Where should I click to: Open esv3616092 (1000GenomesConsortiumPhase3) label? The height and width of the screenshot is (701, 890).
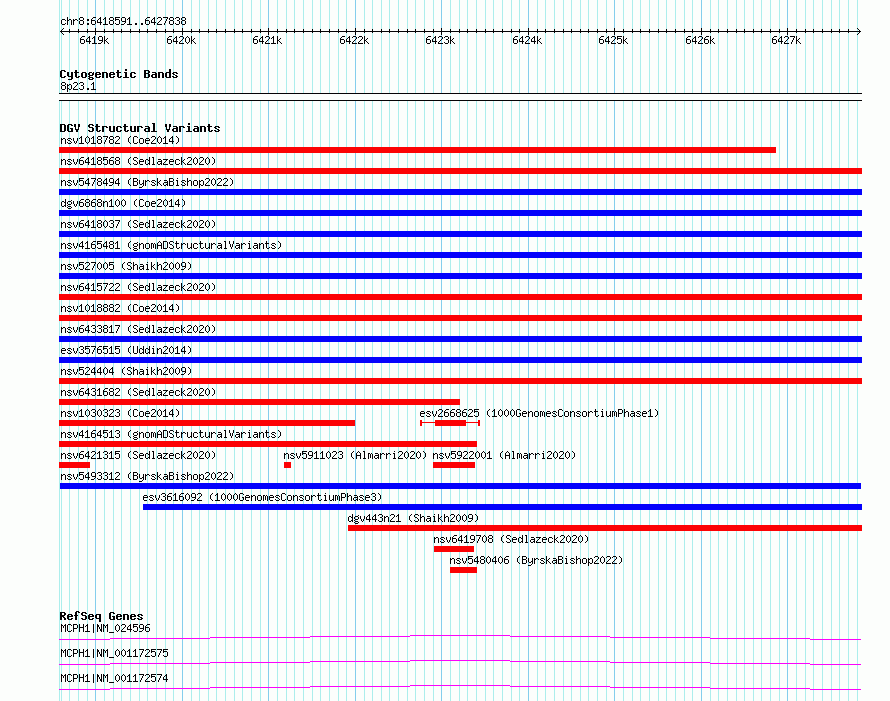(262, 497)
